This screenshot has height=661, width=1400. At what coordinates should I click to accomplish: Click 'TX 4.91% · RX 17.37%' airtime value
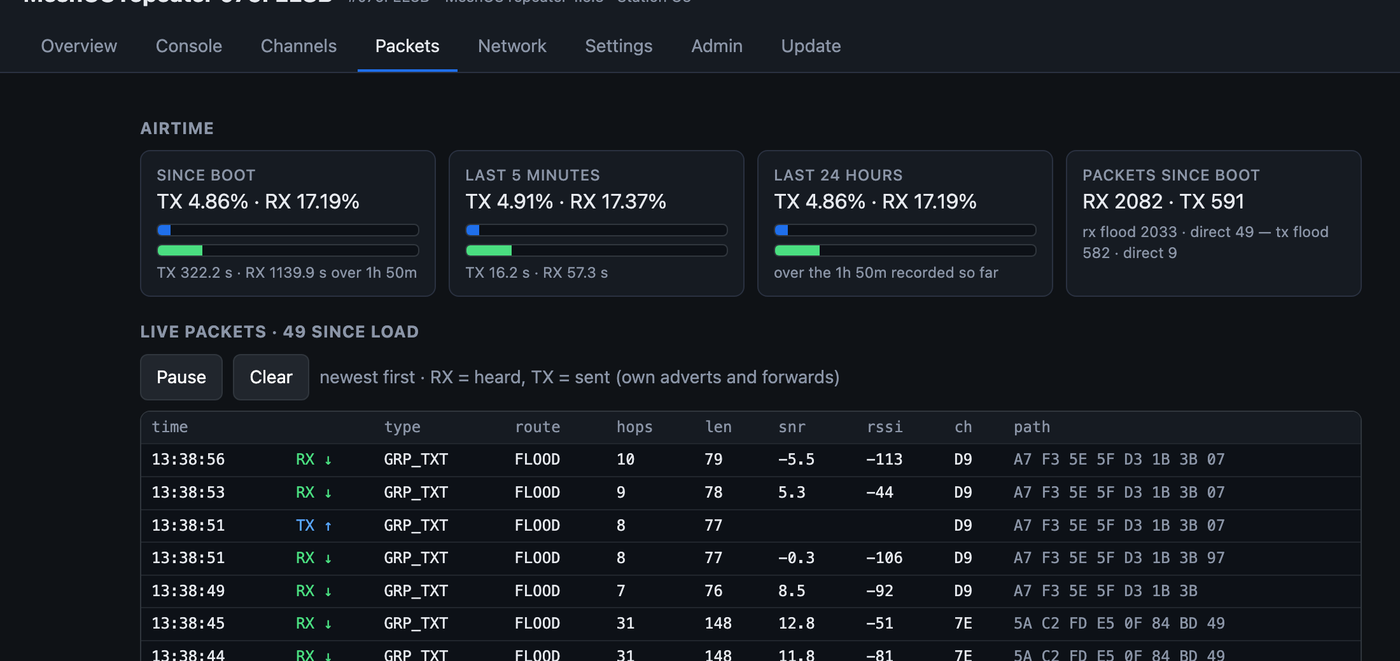(566, 201)
